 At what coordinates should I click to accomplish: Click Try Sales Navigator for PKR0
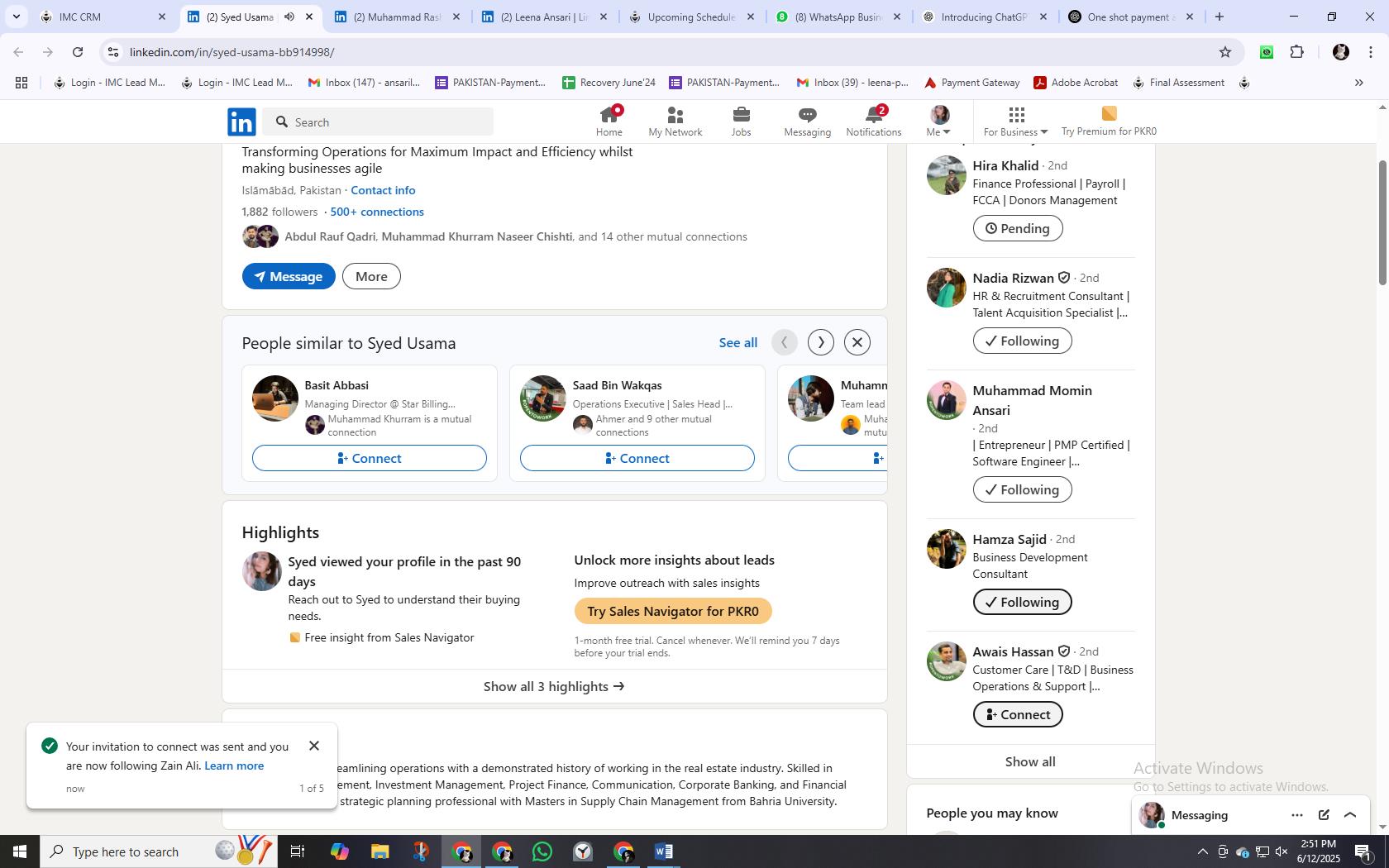click(x=673, y=611)
